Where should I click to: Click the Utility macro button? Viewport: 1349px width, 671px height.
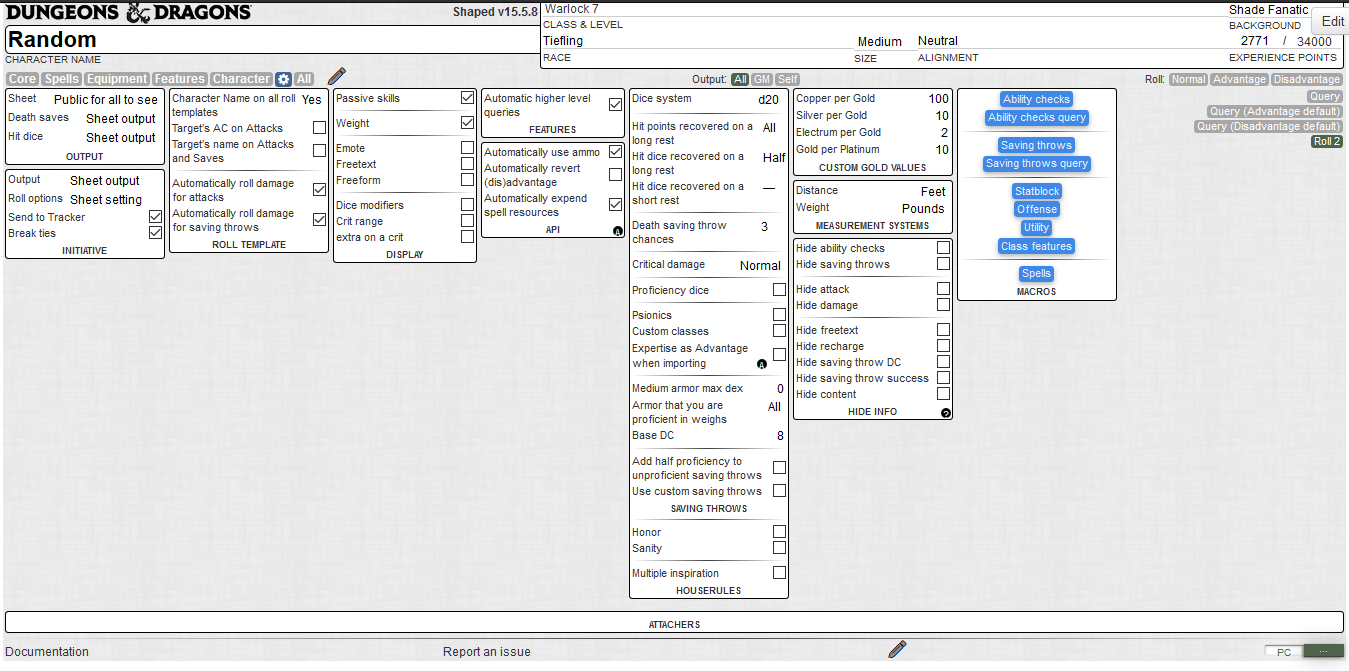point(1037,227)
